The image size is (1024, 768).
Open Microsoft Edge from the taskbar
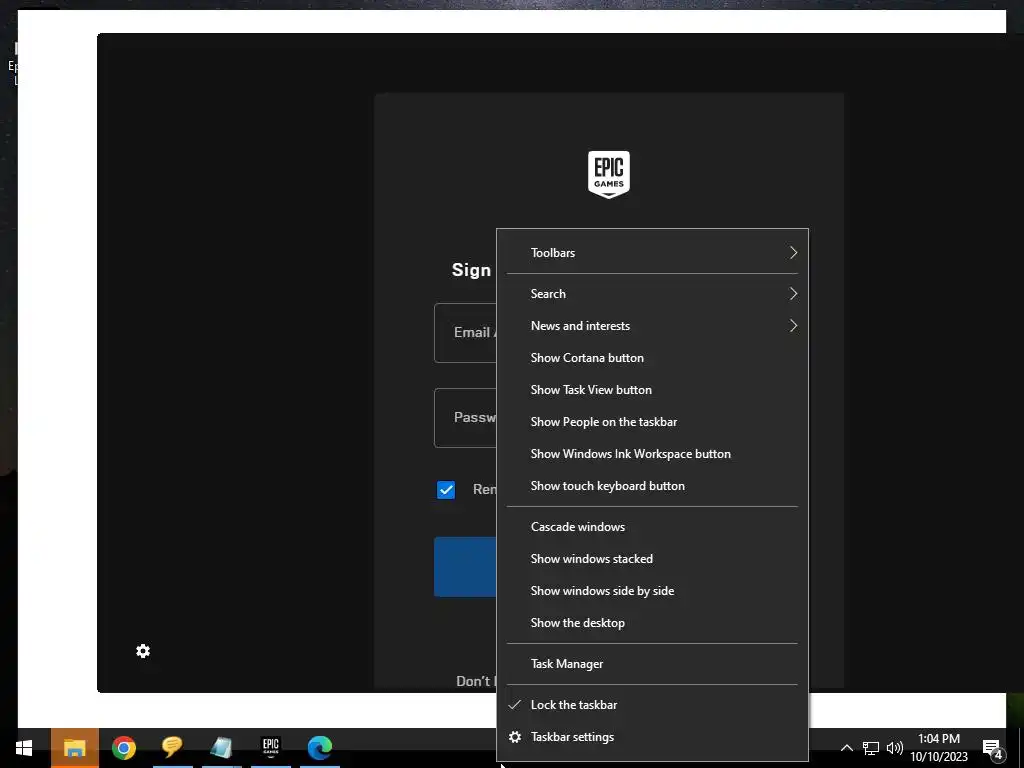320,748
